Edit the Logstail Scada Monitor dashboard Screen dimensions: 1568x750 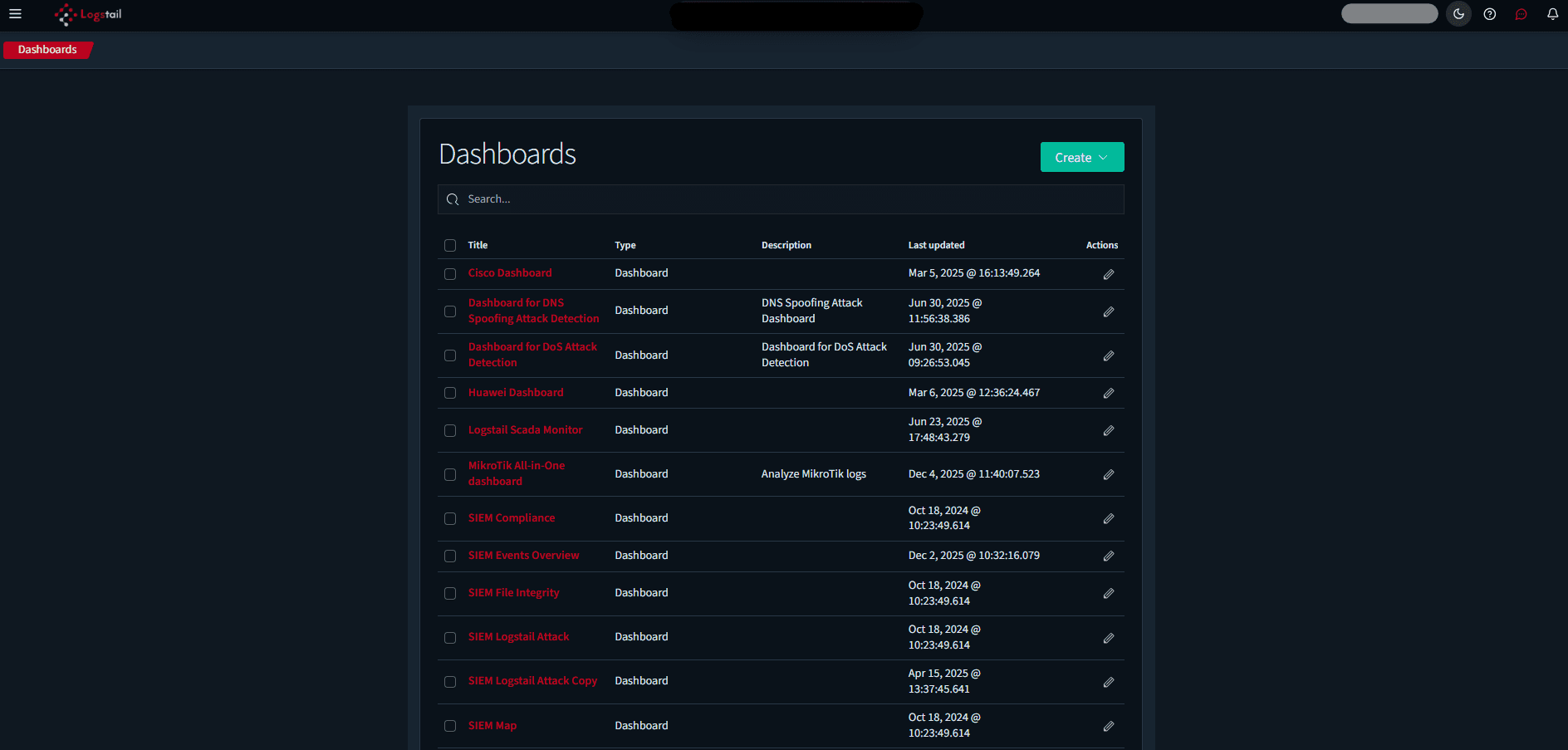pyautogui.click(x=1108, y=430)
